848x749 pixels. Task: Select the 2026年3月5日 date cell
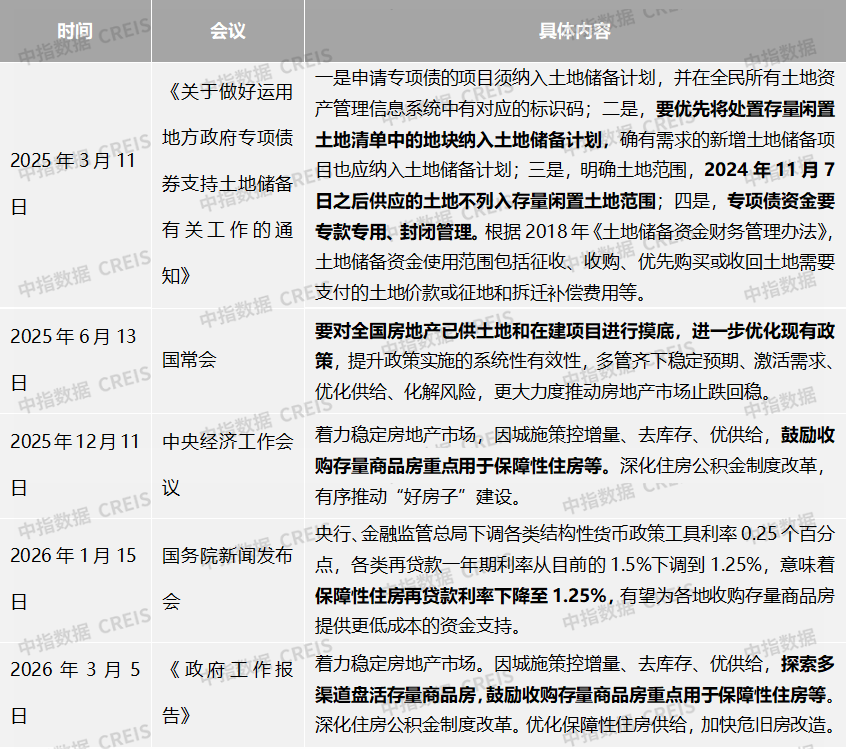click(x=75, y=692)
